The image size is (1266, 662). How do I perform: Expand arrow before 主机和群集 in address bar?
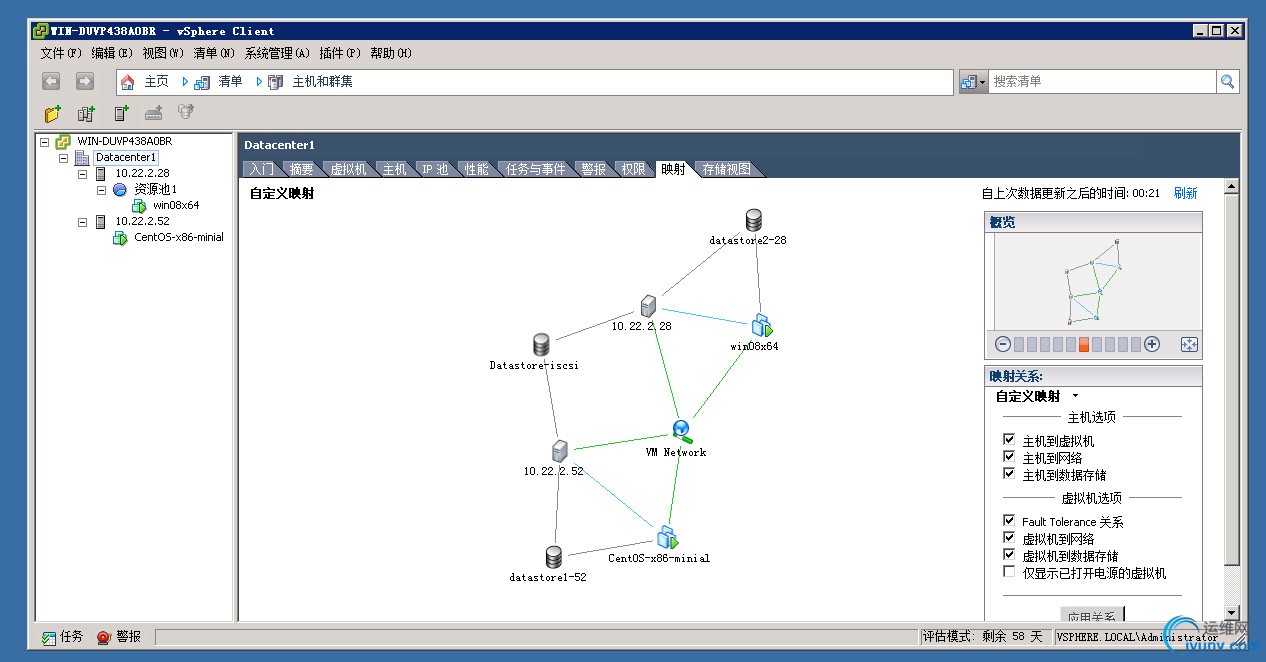point(259,82)
